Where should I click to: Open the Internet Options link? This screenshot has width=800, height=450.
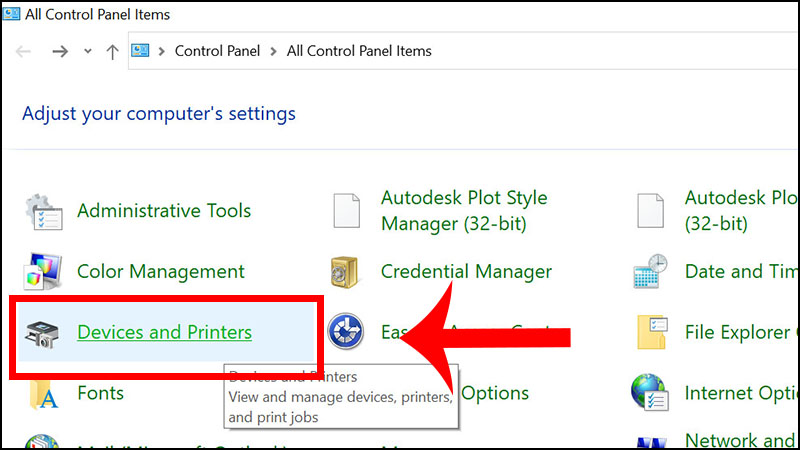[742, 393]
